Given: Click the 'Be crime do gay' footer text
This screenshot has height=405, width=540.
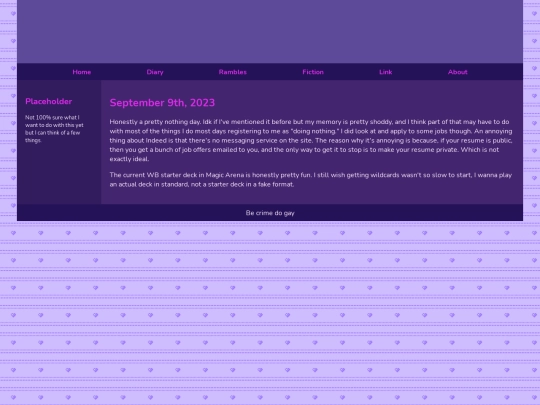Looking at the screenshot, I should point(270,213).
